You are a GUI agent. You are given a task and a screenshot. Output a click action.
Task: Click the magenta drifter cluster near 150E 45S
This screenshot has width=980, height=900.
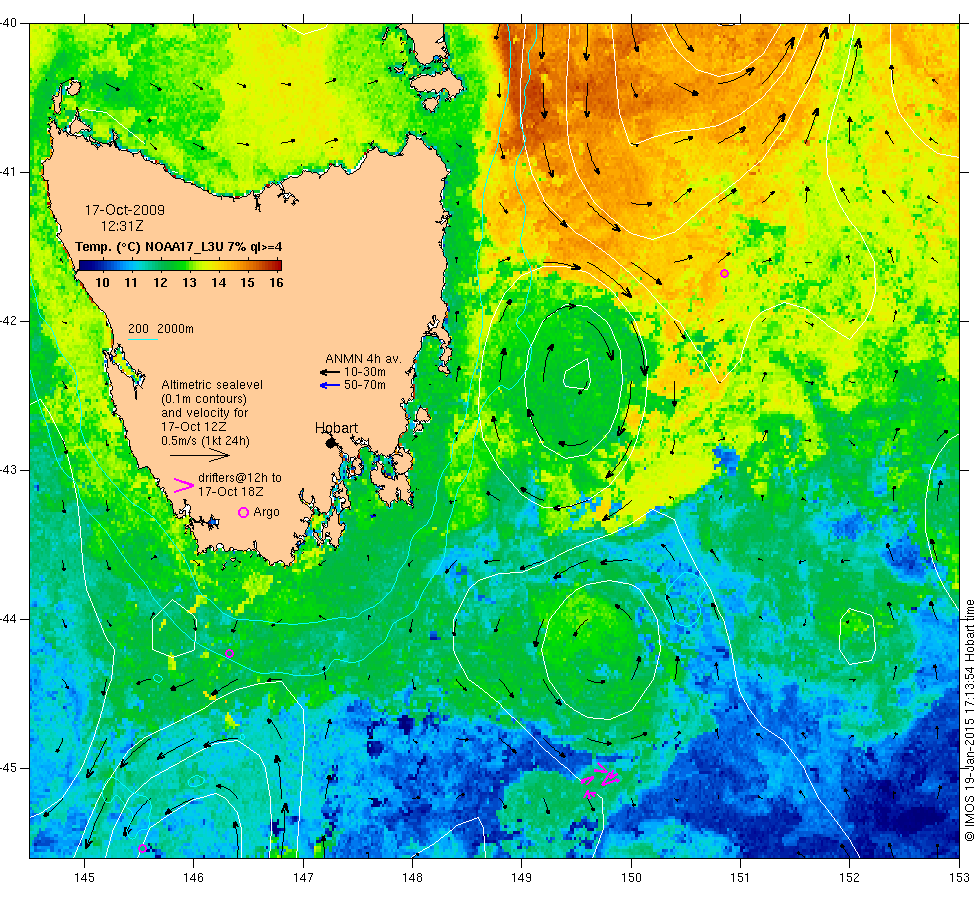600,779
